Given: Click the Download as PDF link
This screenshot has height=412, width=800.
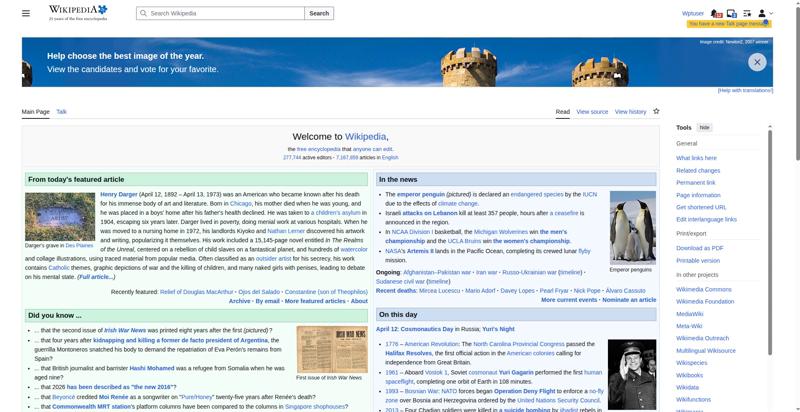Looking at the screenshot, I should pyautogui.click(x=699, y=248).
